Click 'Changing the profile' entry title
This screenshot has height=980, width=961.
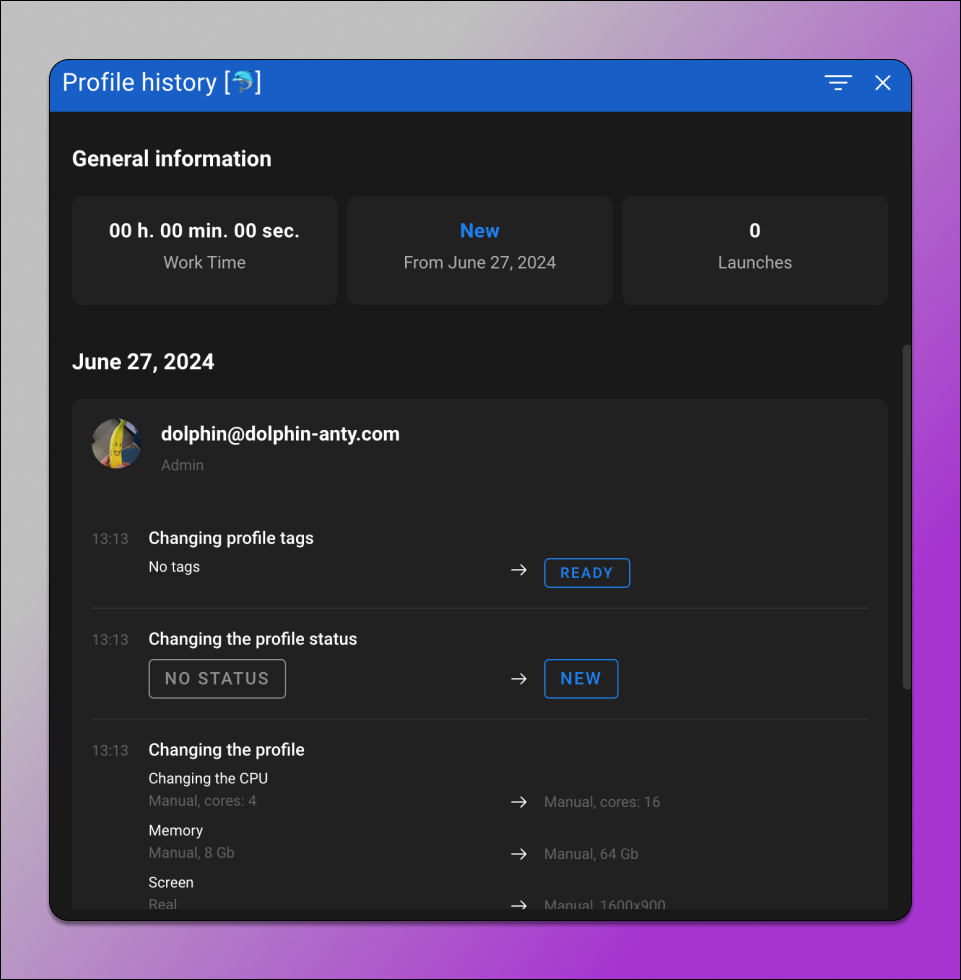tap(226, 749)
